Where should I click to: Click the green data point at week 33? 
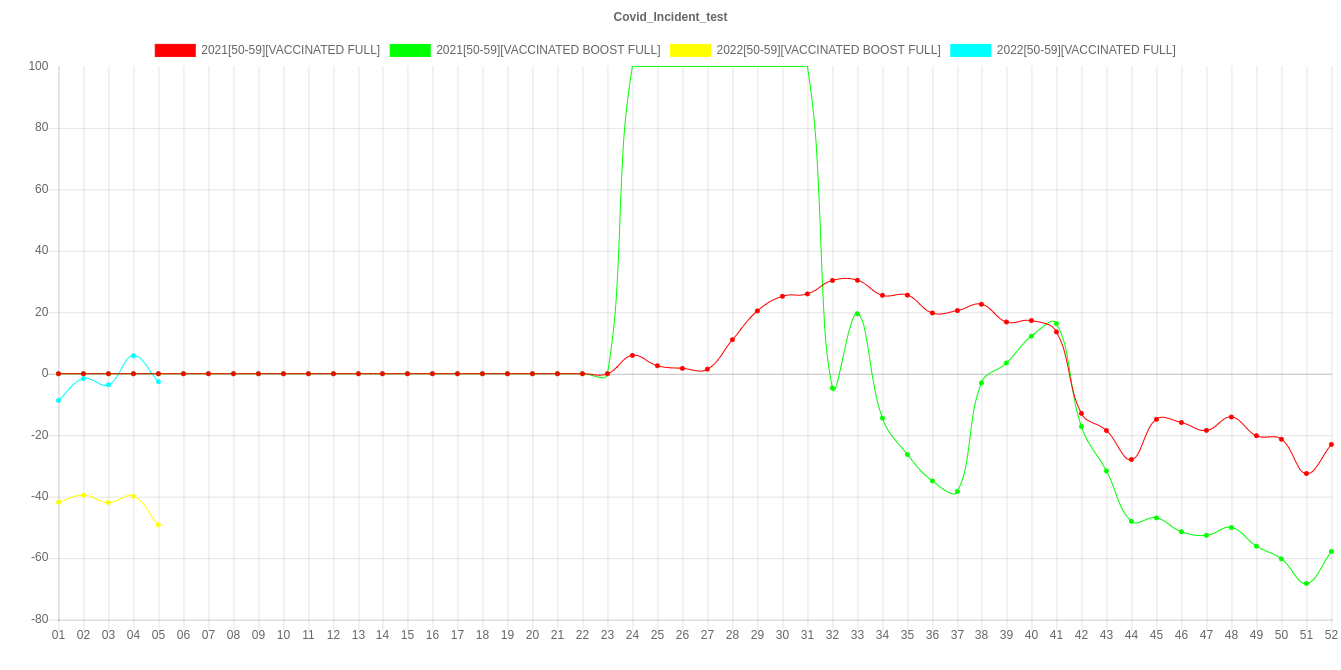(x=857, y=314)
